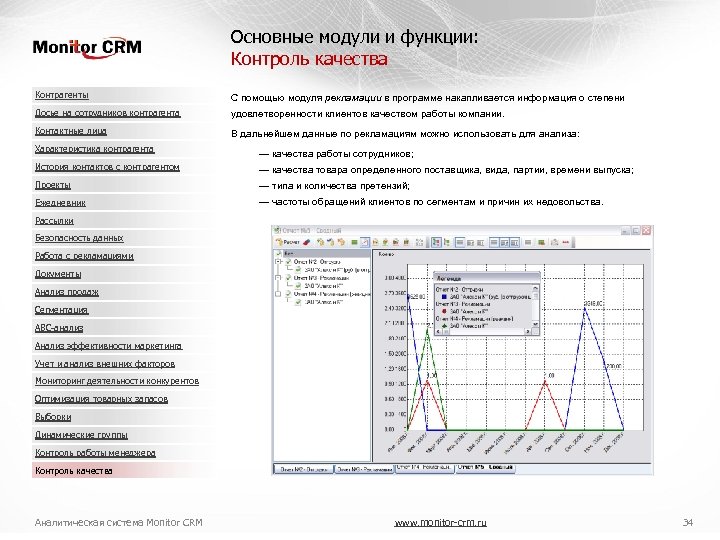The width and height of the screenshot is (720, 540).
Task: Select the 'Отчет №5 - Сводный' bottom tab
Action: point(485,468)
